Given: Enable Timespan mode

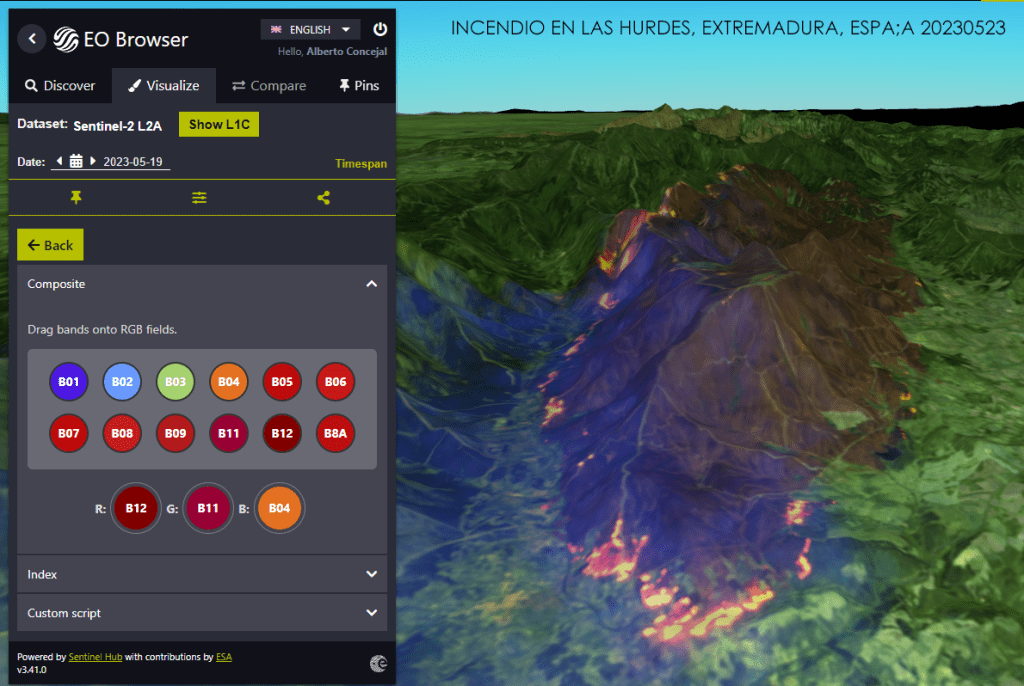Looking at the screenshot, I should pos(360,163).
